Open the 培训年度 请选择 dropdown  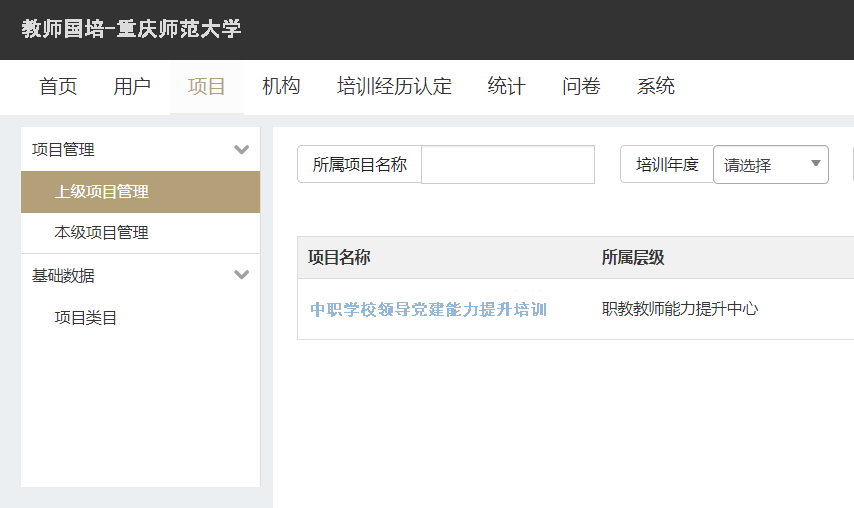point(770,165)
